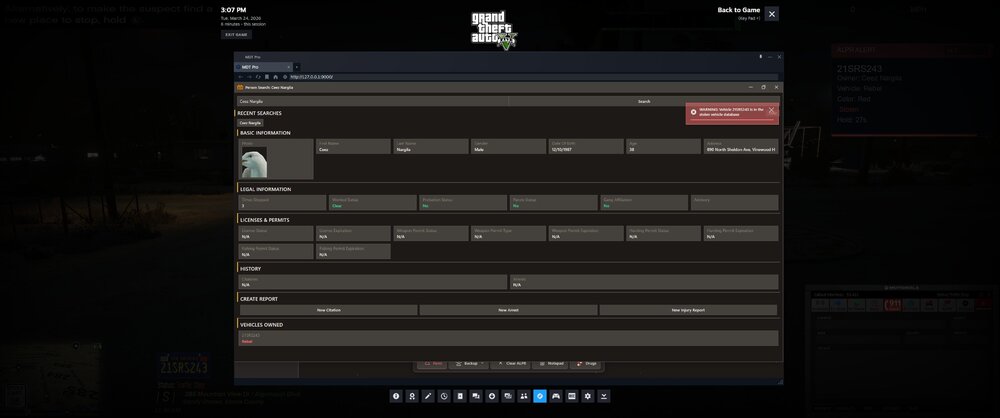
Task: Click the Citations history field
Action: (373, 282)
